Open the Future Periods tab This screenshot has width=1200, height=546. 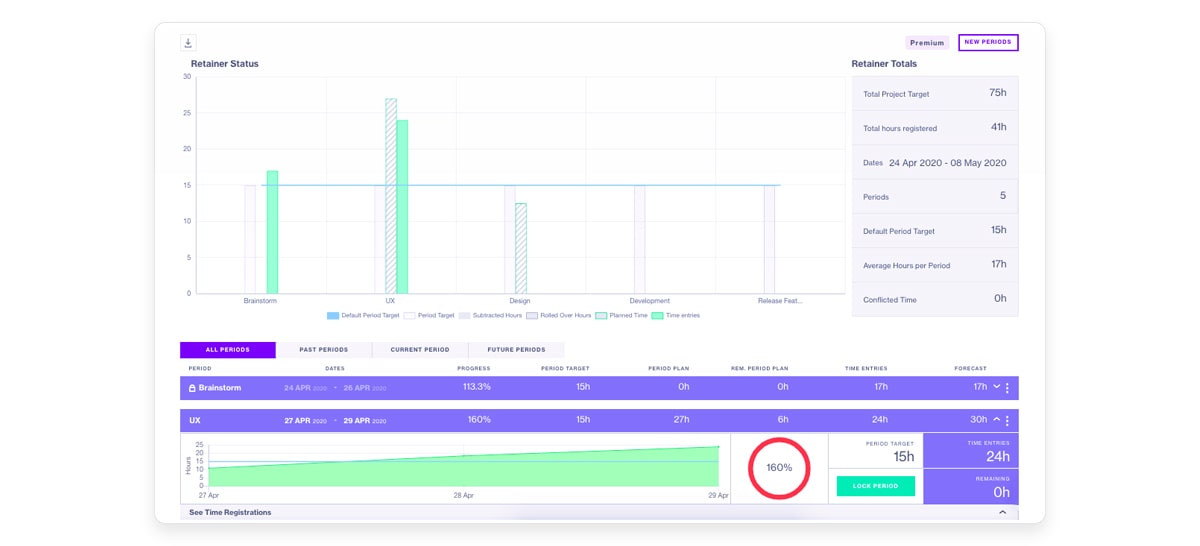click(516, 350)
